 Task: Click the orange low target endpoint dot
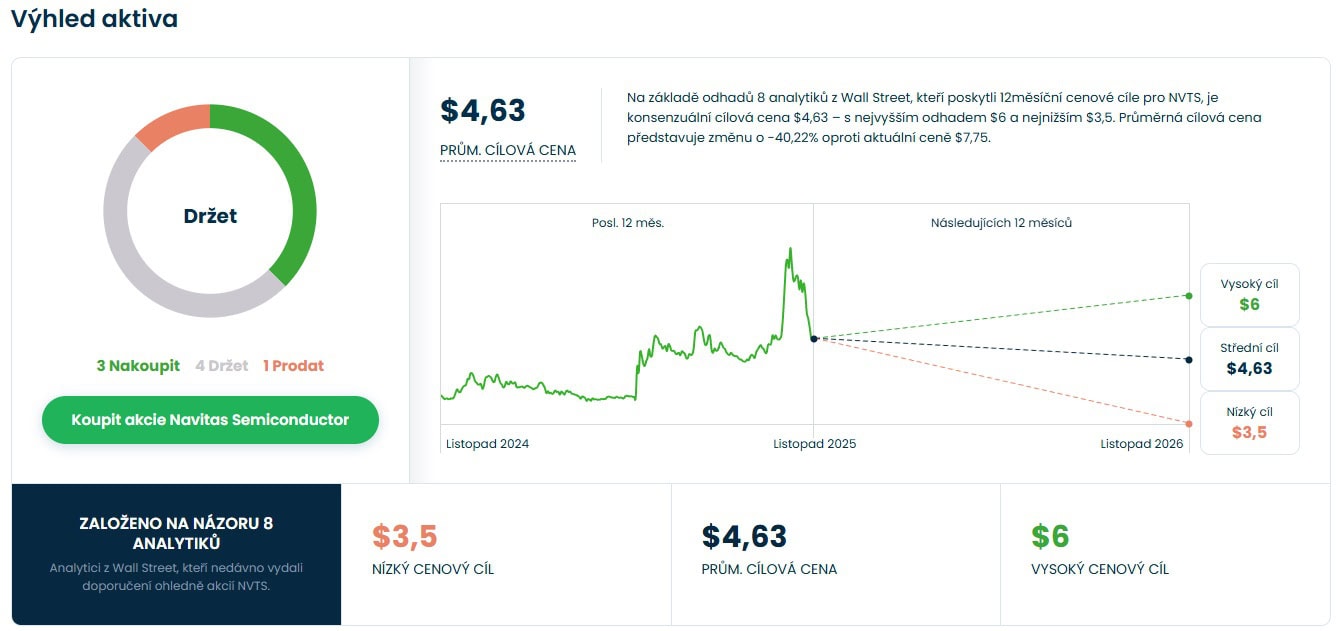pyautogui.click(x=1188, y=424)
